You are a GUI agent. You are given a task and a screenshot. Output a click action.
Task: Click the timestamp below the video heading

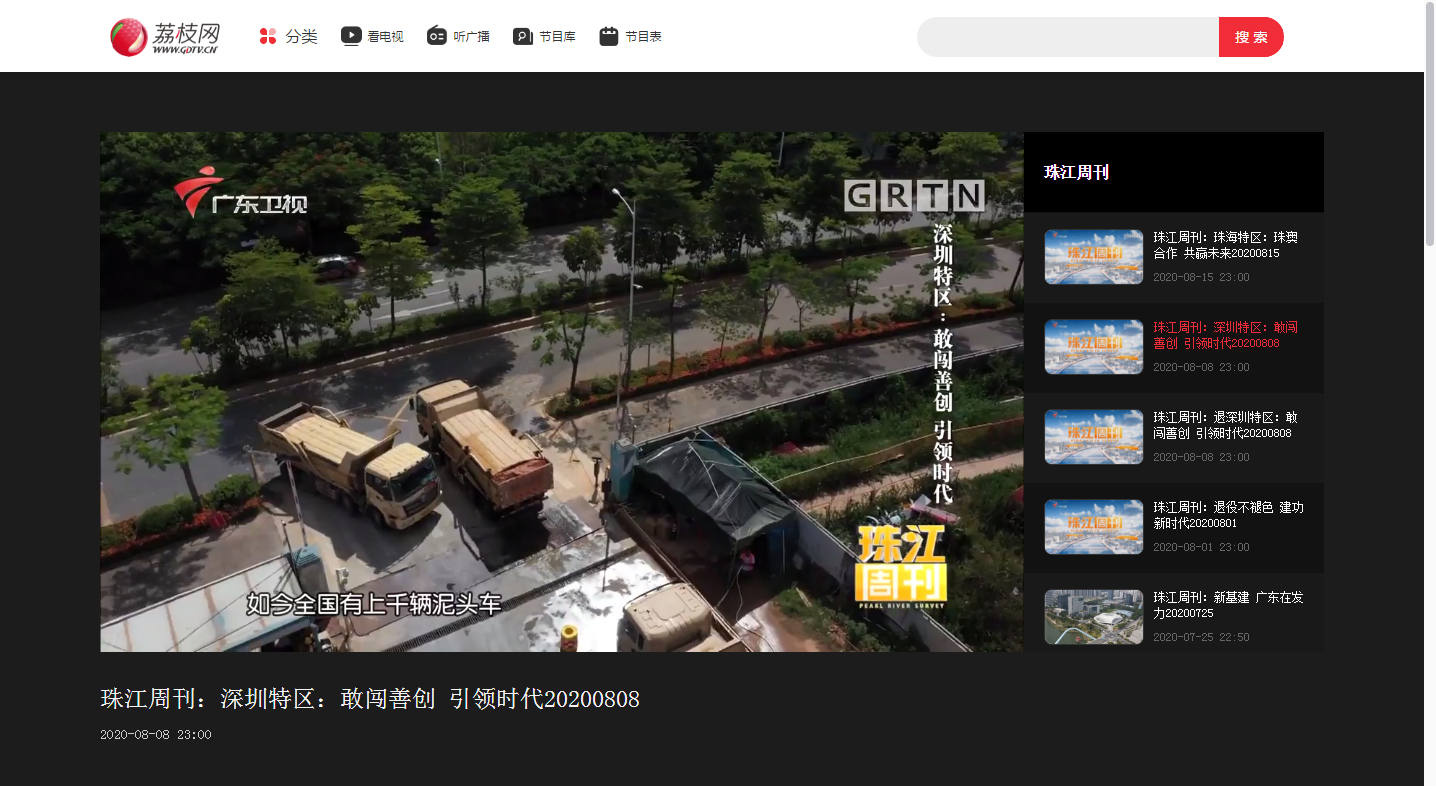[x=155, y=735]
